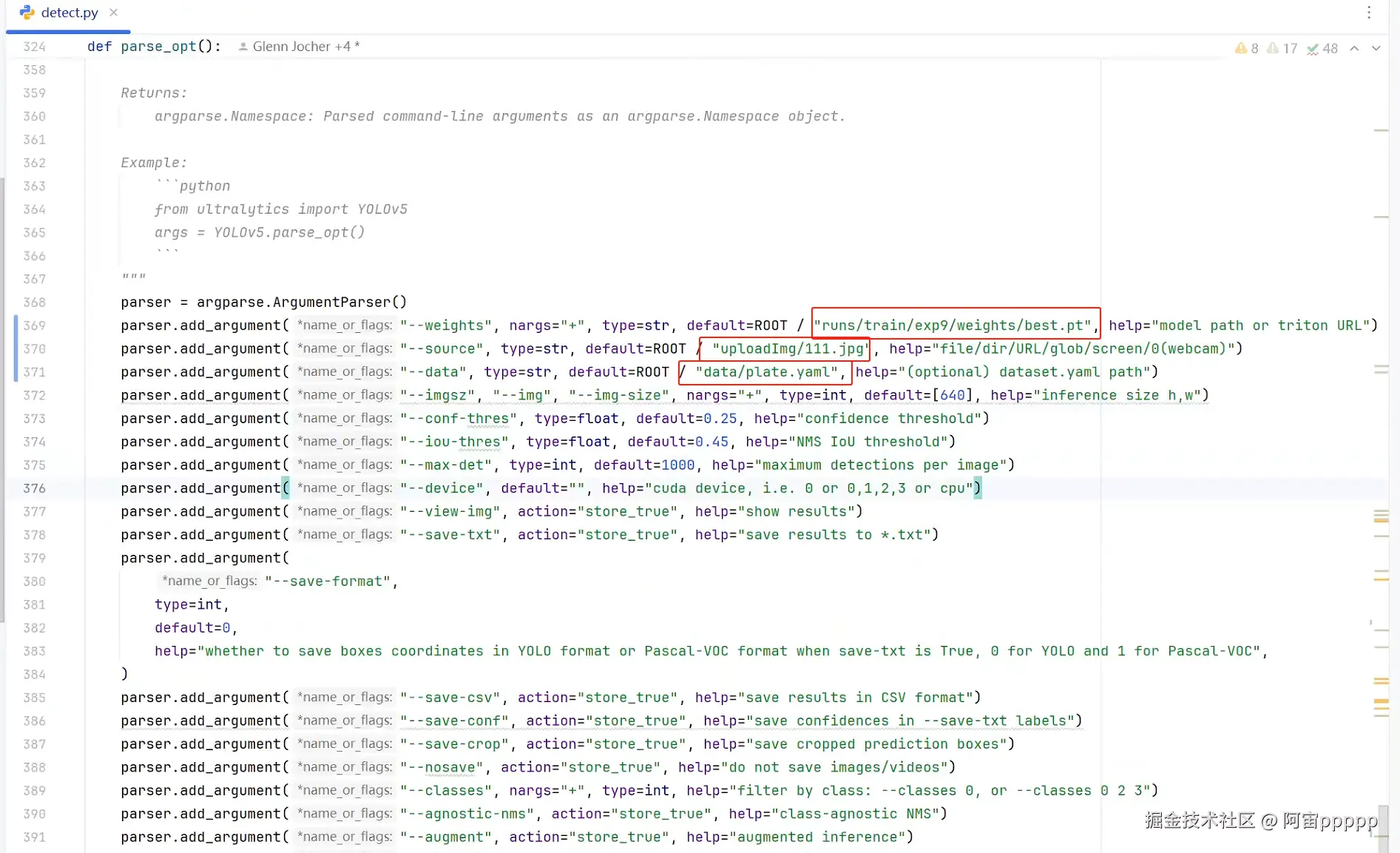Click the "--imgsz" flag string
1400x853 pixels.
point(438,395)
